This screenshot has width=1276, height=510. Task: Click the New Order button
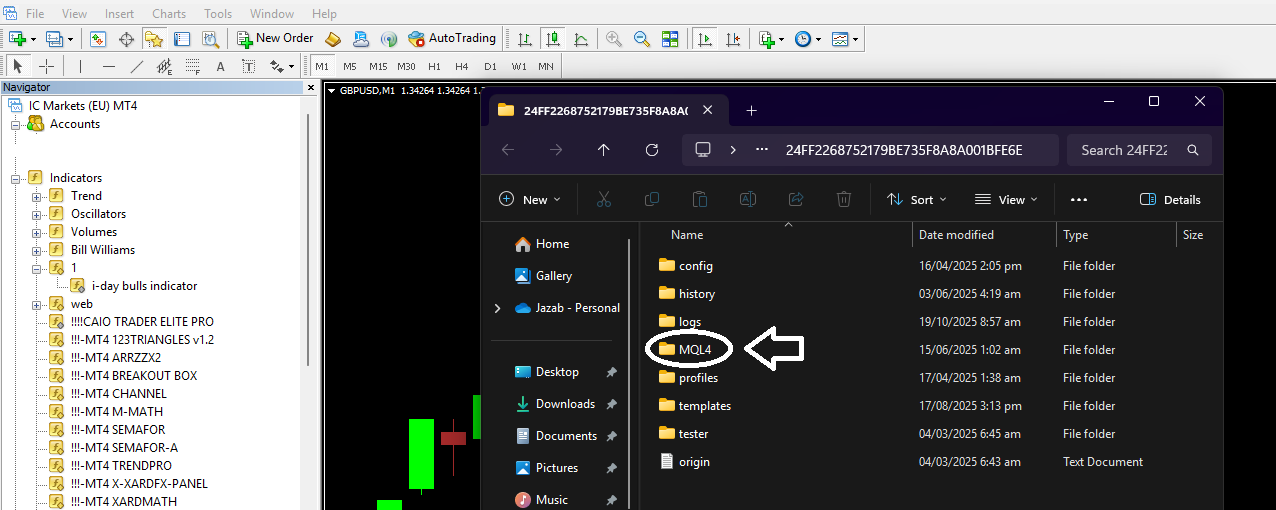click(x=275, y=39)
